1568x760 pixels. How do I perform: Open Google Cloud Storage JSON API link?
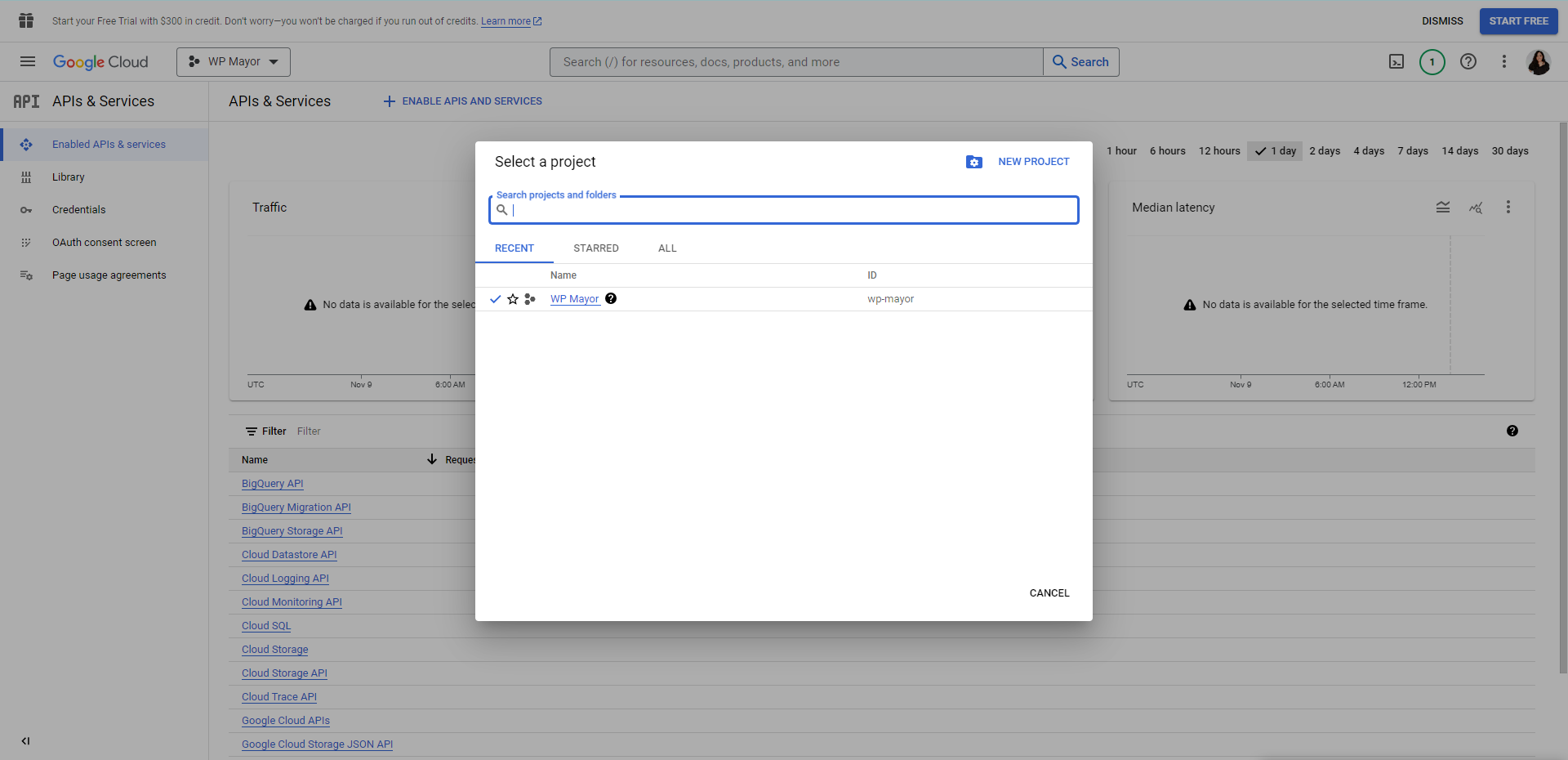click(x=317, y=744)
